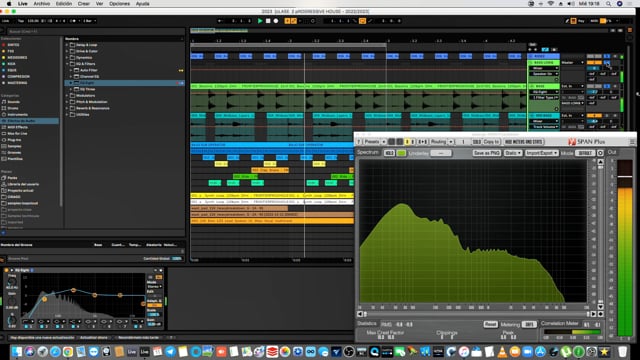Open SPAN spectrum mode settings gear

(600, 153)
